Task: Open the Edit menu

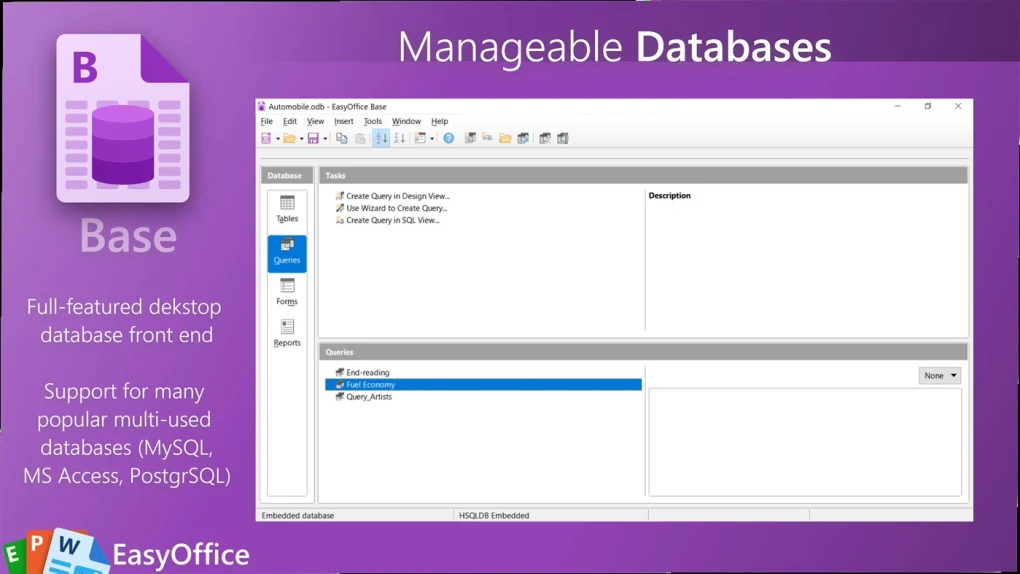Action: pos(289,121)
